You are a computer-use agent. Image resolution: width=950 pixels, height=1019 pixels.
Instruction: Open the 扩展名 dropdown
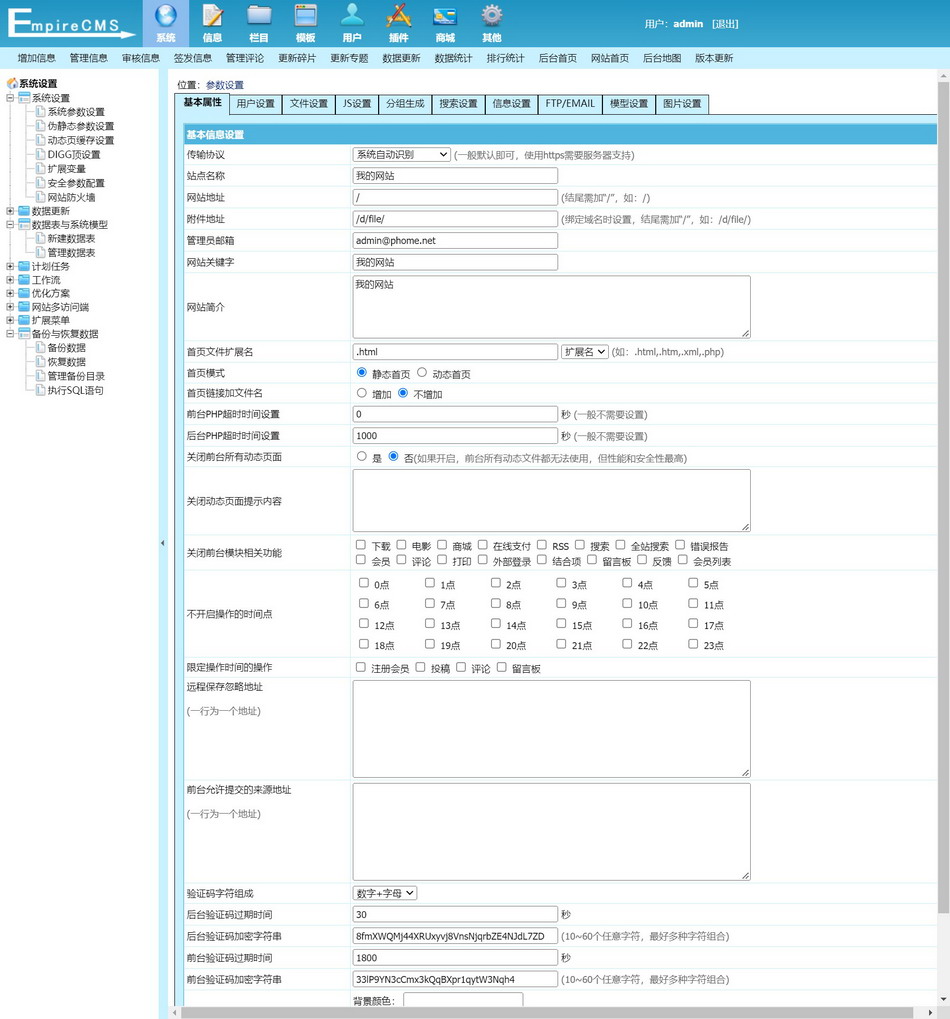tap(584, 352)
